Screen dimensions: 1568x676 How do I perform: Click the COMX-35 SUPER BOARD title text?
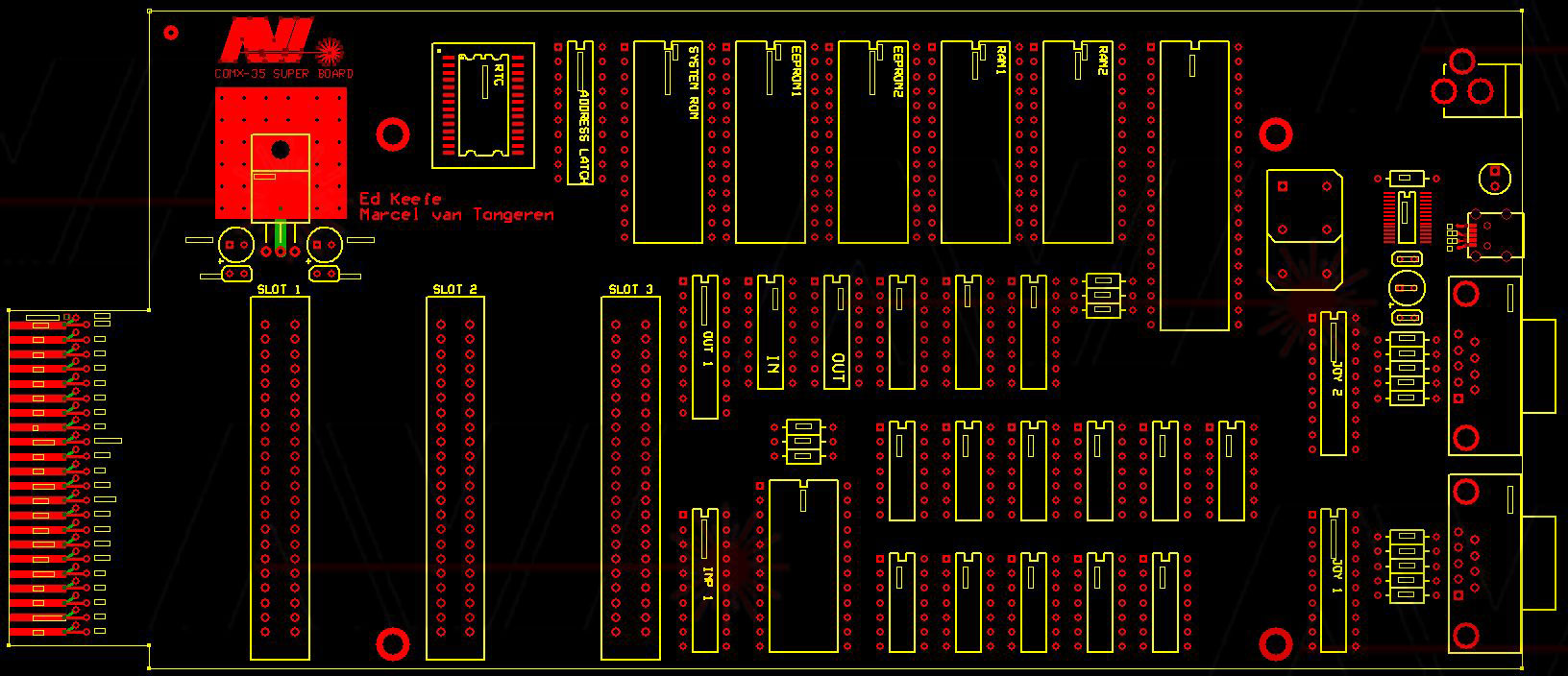point(283,74)
